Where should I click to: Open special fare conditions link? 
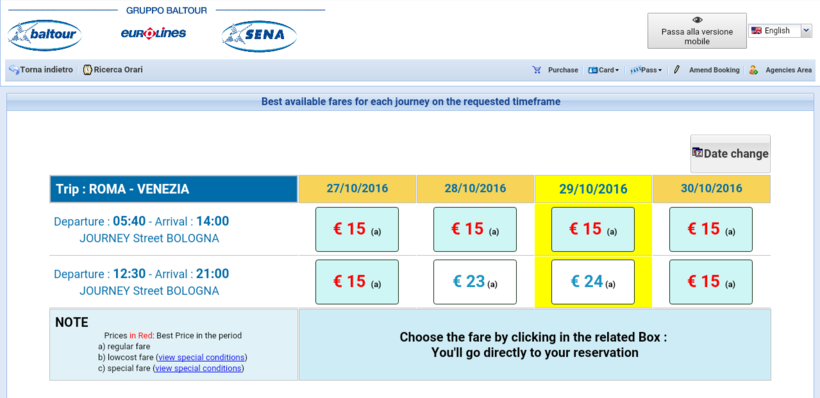pyautogui.click(x=198, y=368)
